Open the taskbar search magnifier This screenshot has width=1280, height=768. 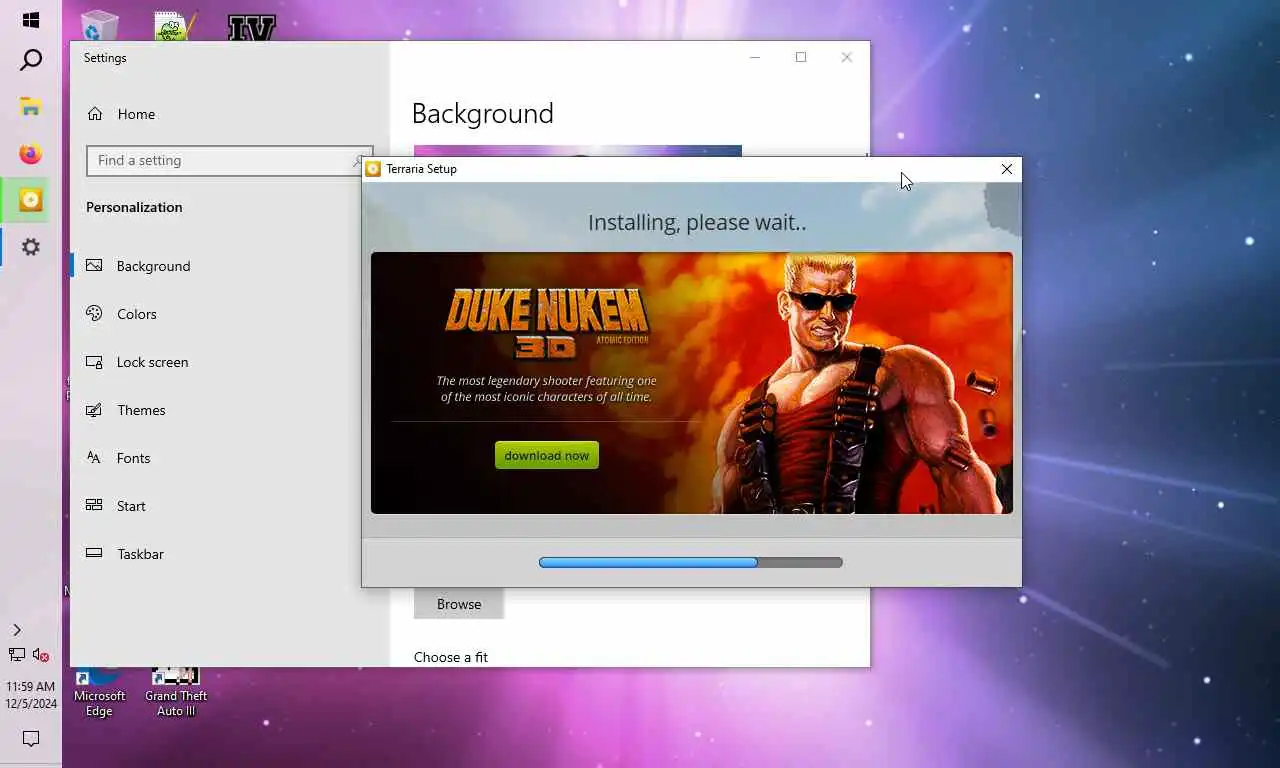(31, 60)
